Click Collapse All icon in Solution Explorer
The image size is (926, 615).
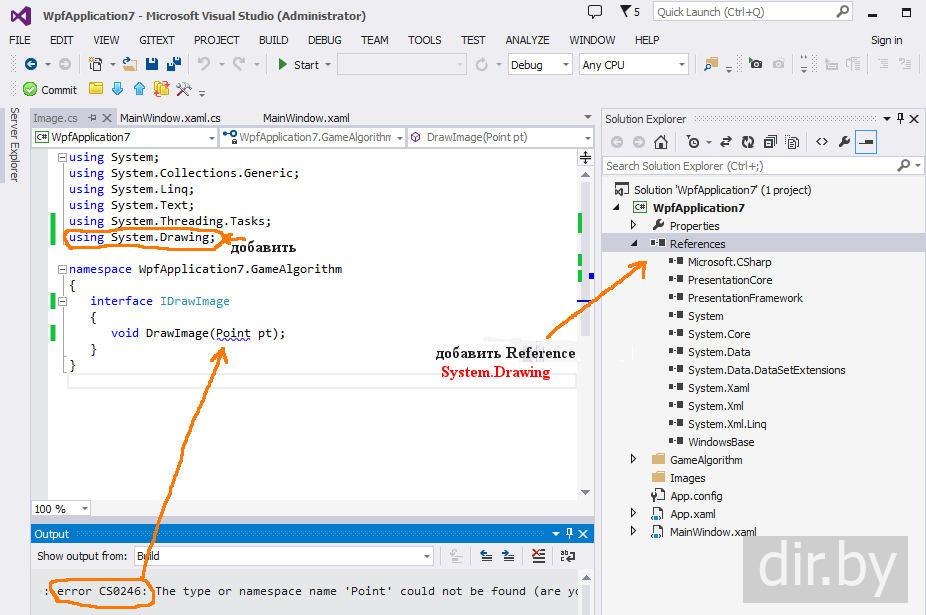(x=771, y=142)
